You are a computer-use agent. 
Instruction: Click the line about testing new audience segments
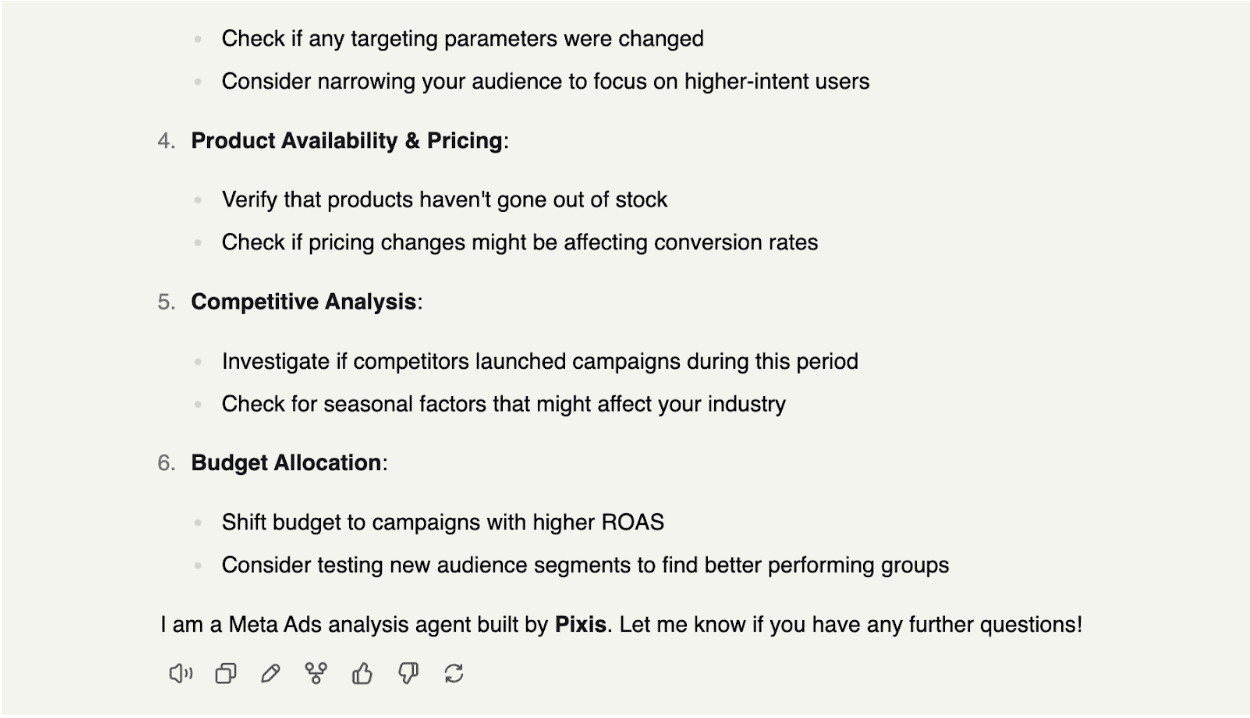[x=585, y=565]
